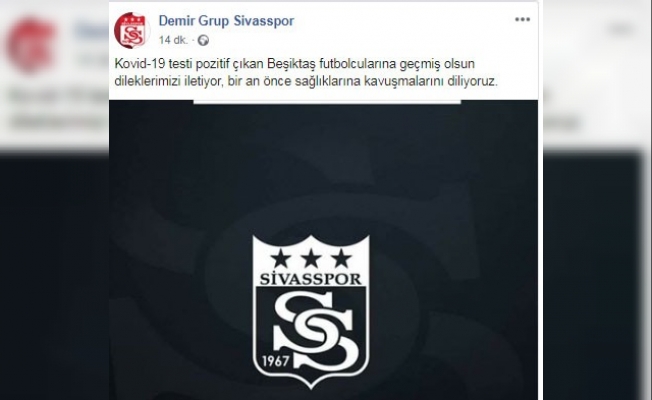Viewport: 652px width, 400px height.
Task: Click the globe public privacy icon
Action: [x=203, y=40]
